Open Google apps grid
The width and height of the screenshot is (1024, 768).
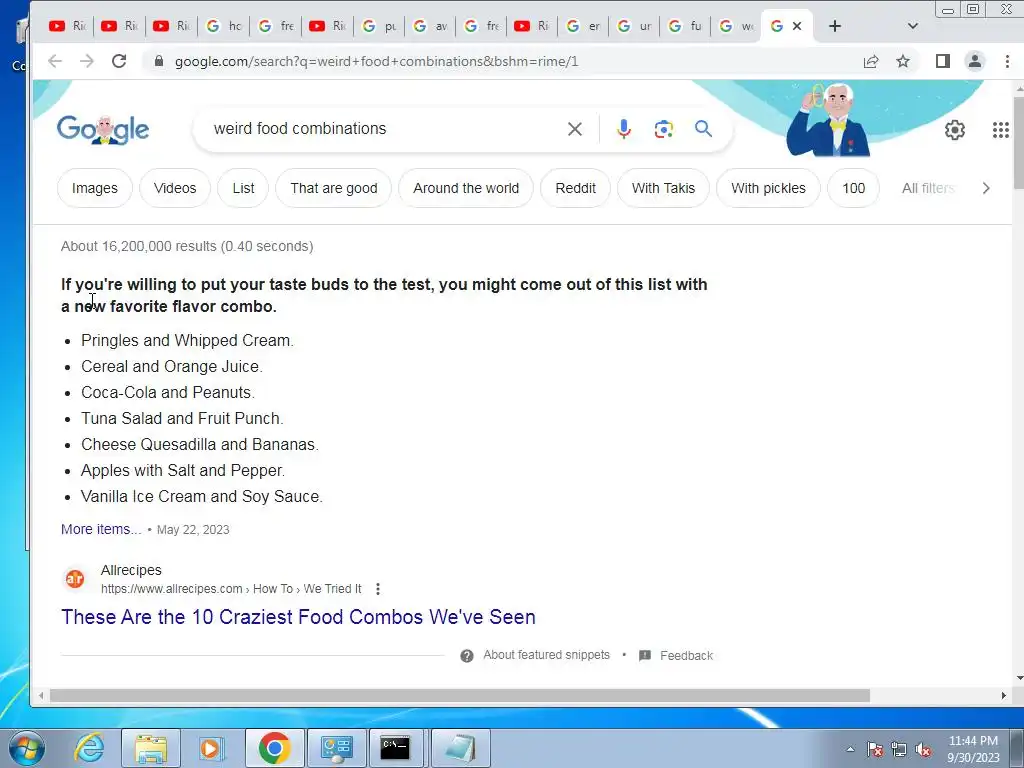click(1000, 130)
